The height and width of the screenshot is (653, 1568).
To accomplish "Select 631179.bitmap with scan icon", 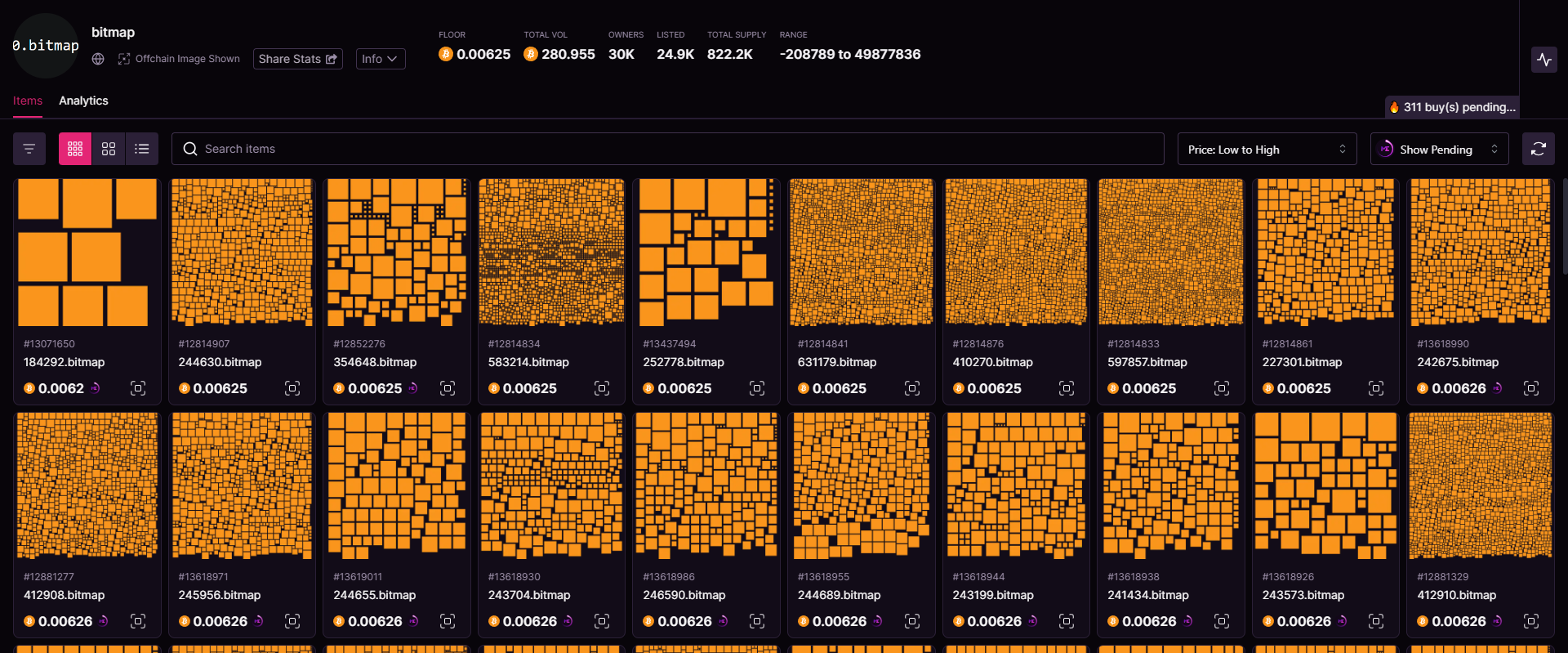I will point(912,388).
